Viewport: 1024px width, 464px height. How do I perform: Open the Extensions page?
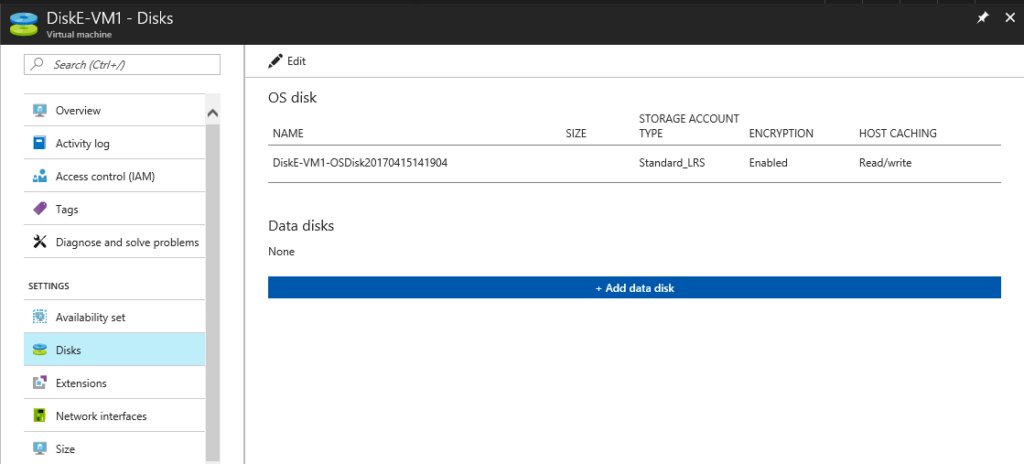pos(114,383)
